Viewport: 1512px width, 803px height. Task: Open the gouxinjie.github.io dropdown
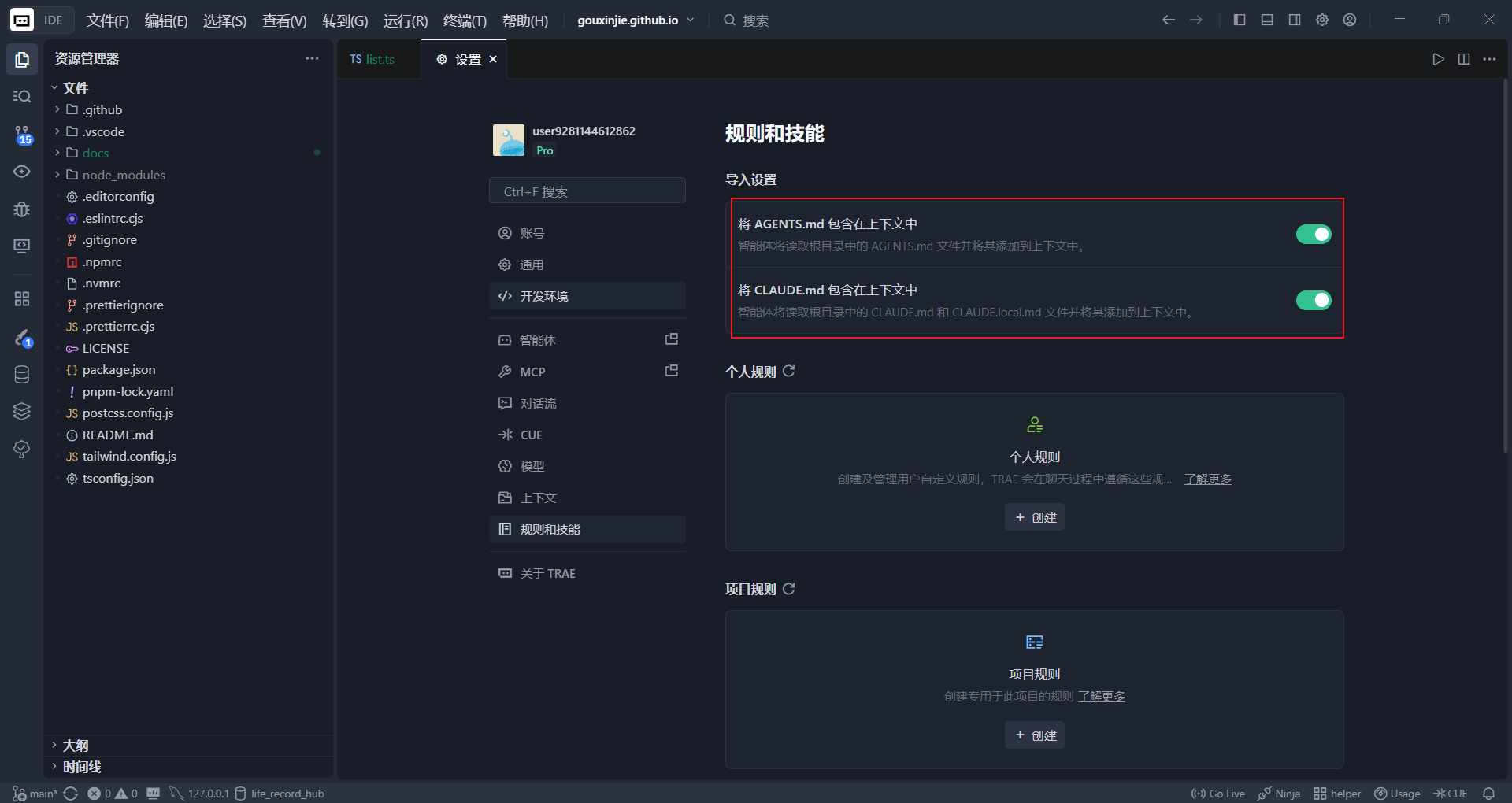point(636,20)
